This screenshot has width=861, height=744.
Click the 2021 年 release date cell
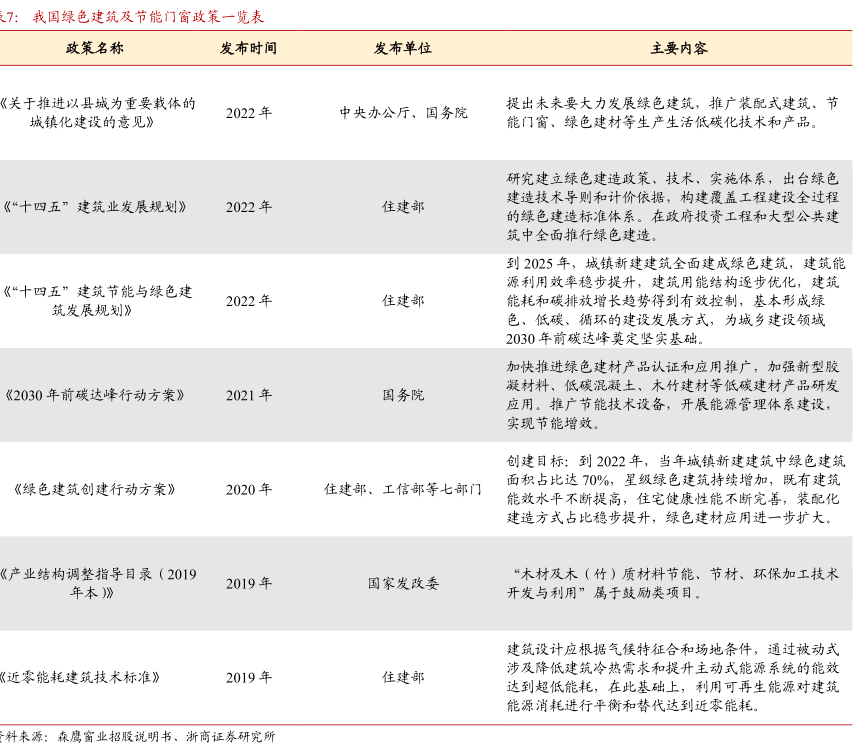248,395
